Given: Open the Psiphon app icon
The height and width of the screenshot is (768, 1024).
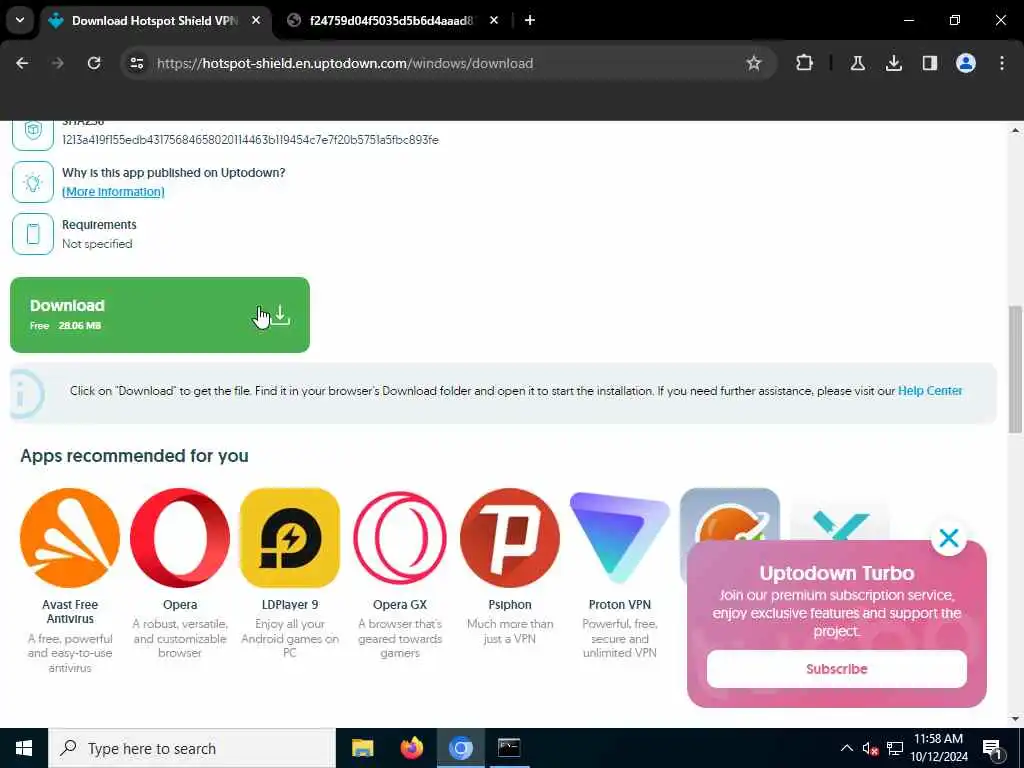Looking at the screenshot, I should [510, 538].
